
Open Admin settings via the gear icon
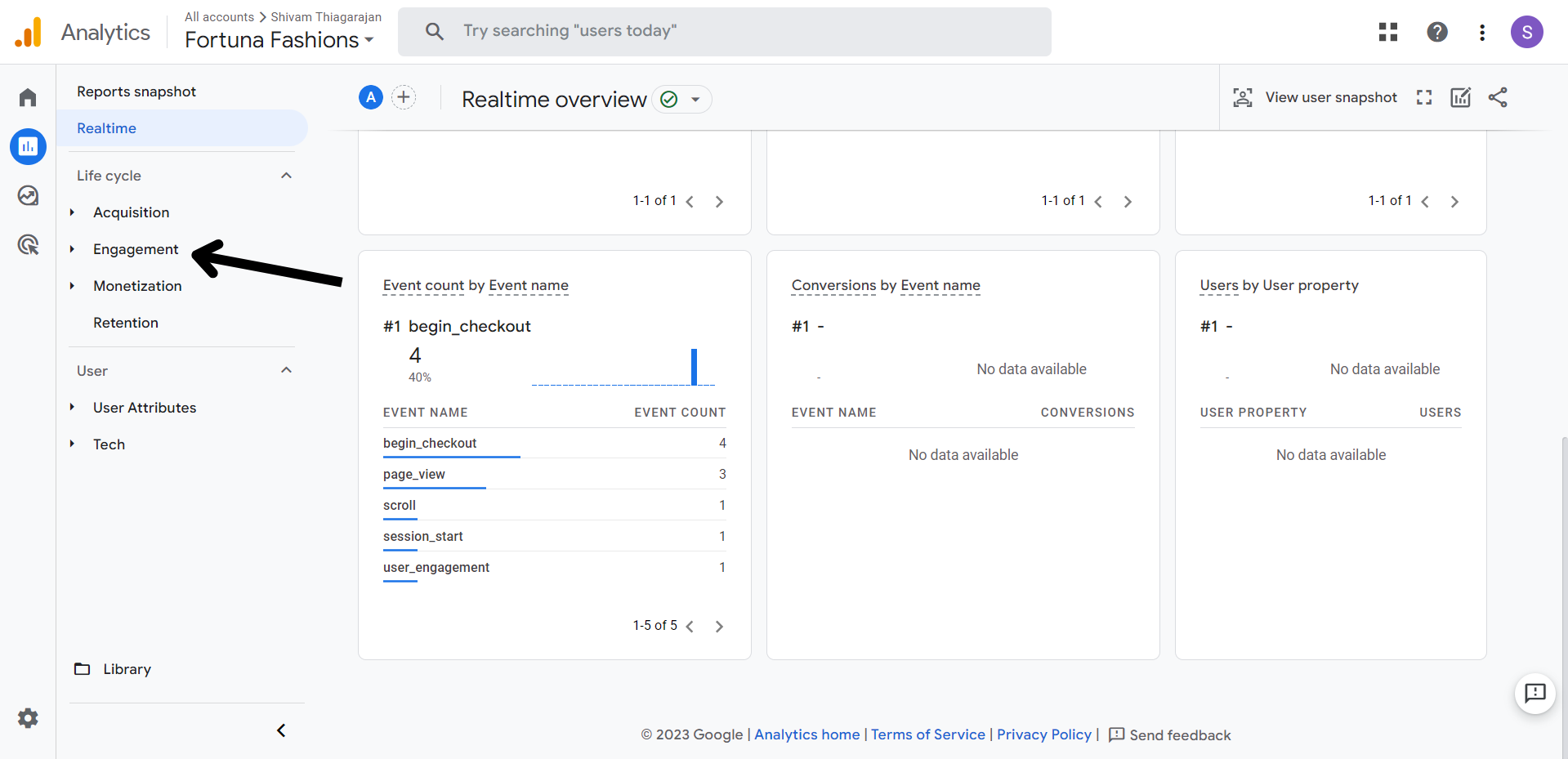coord(27,717)
